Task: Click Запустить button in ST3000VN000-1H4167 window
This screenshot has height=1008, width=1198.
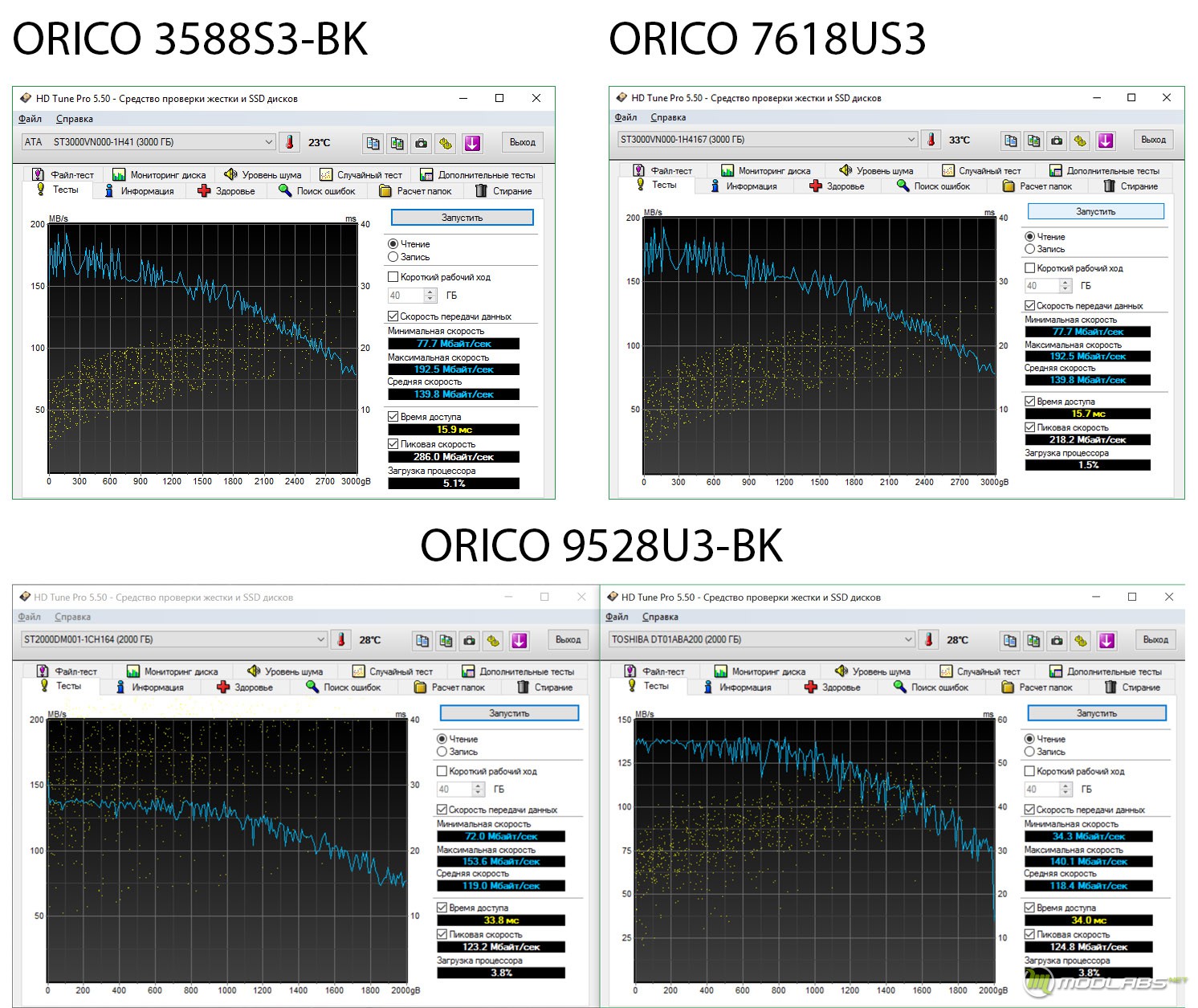Action: click(x=1096, y=211)
